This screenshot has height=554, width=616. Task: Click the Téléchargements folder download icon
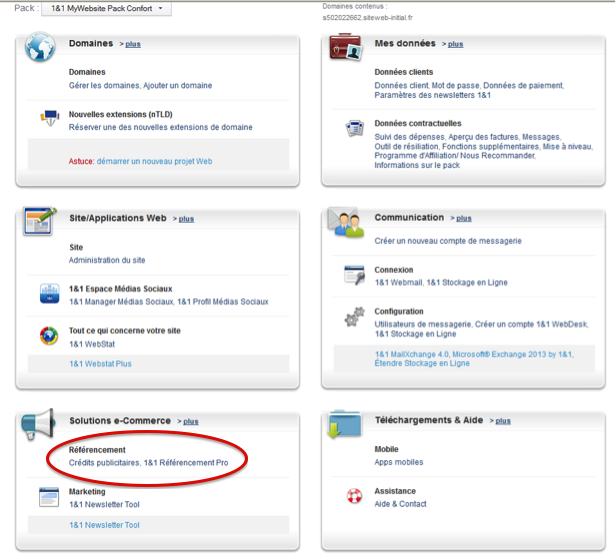tap(344, 424)
